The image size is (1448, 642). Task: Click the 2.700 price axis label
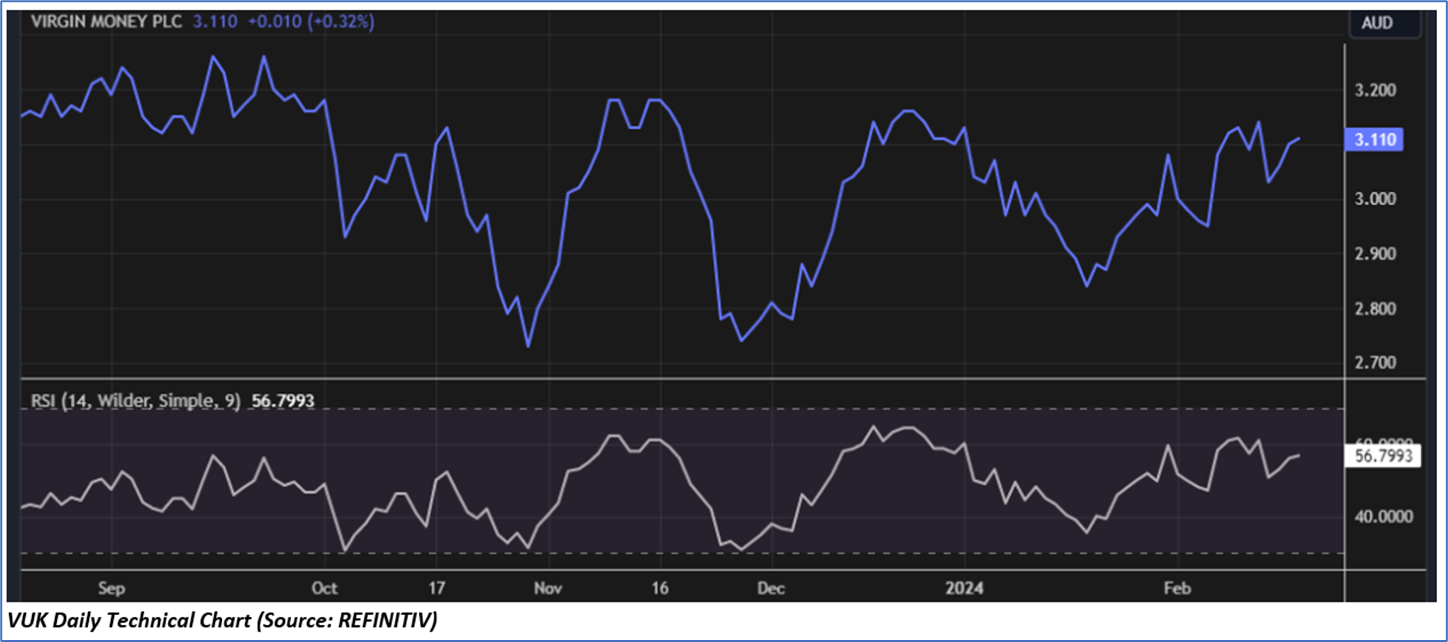point(1376,363)
